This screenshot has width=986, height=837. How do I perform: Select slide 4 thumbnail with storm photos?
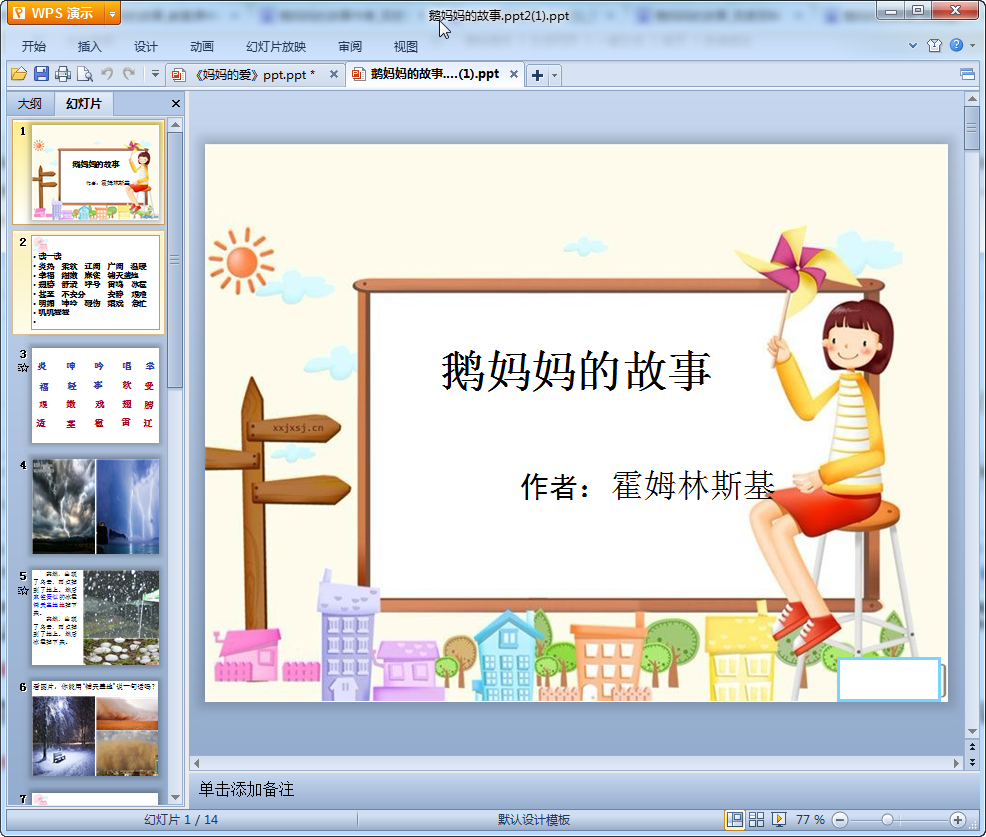(x=95, y=506)
